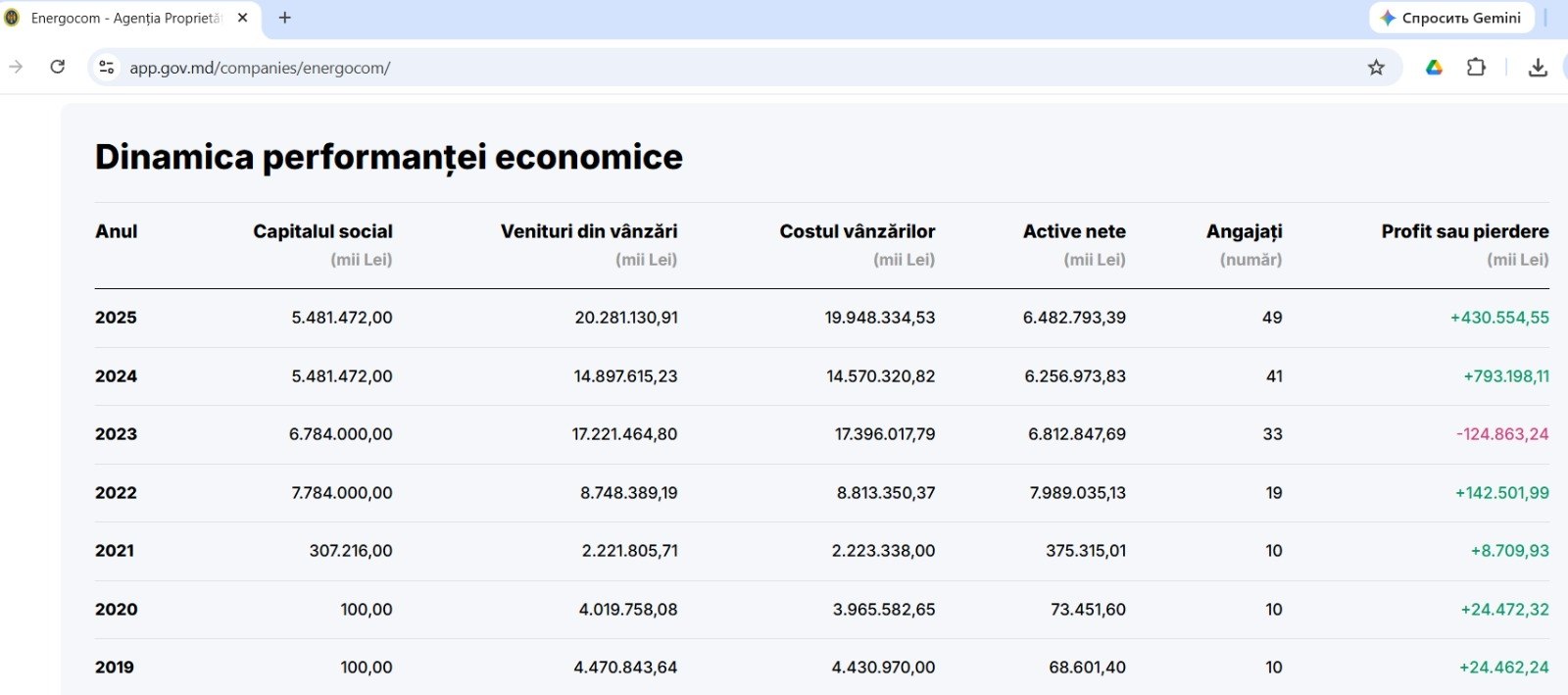This screenshot has width=1568, height=695.
Task: Click the 2025 profit value +430.554,55
Action: pyautogui.click(x=1499, y=318)
